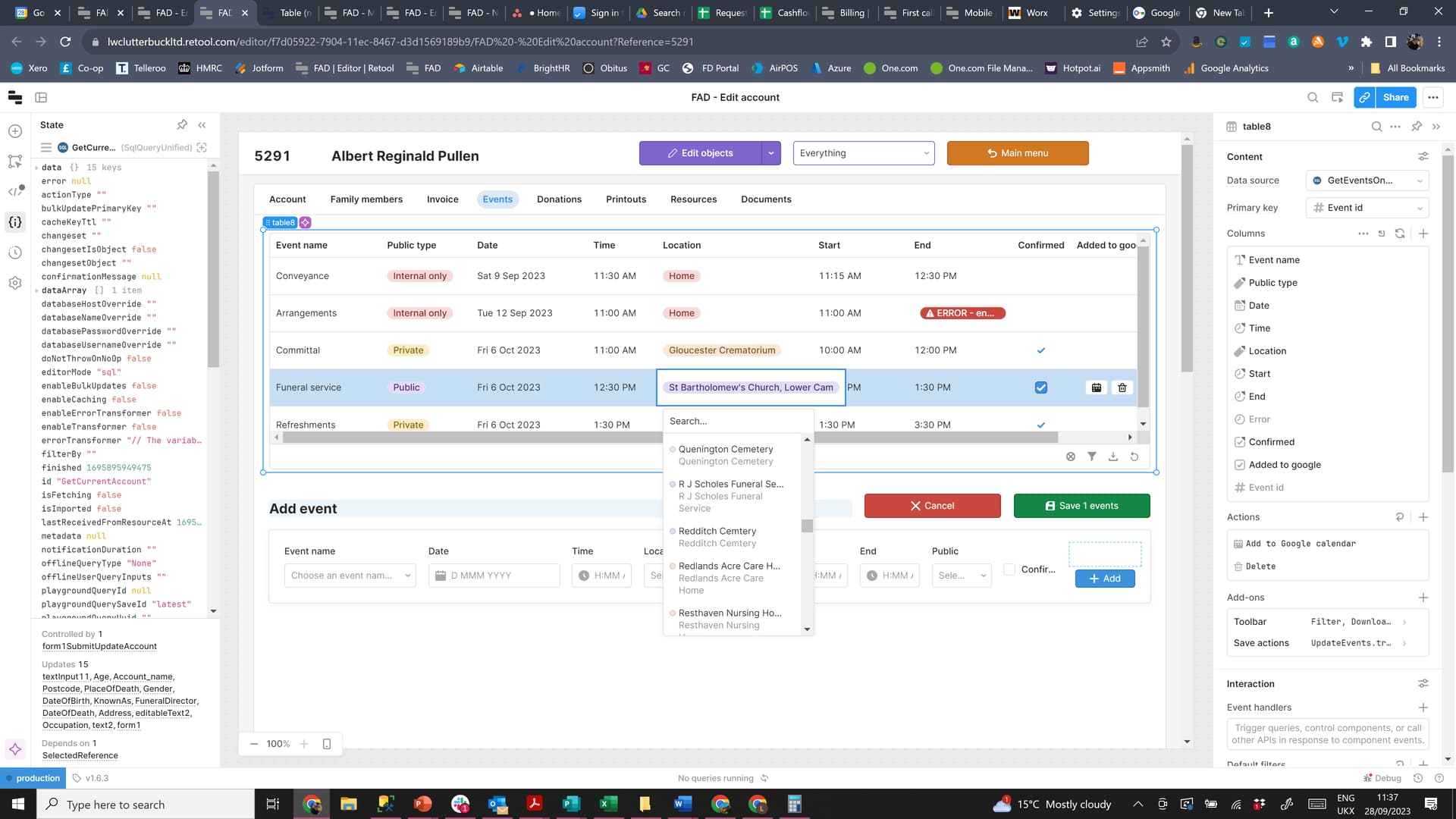Image resolution: width=1456 pixels, height=819 pixels.
Task: Toggle Confirmed checkmark on Refreshments row
Action: click(1041, 425)
